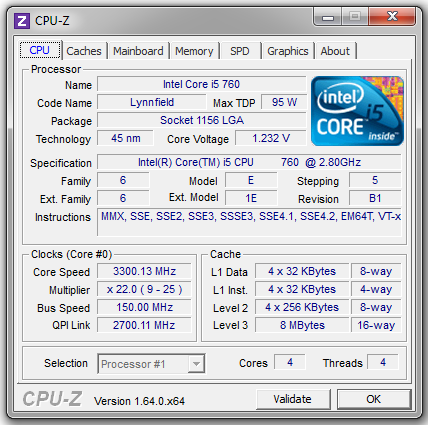Close the CPU-Z window
Viewport: 428px width, 426px height.
click(x=392, y=17)
